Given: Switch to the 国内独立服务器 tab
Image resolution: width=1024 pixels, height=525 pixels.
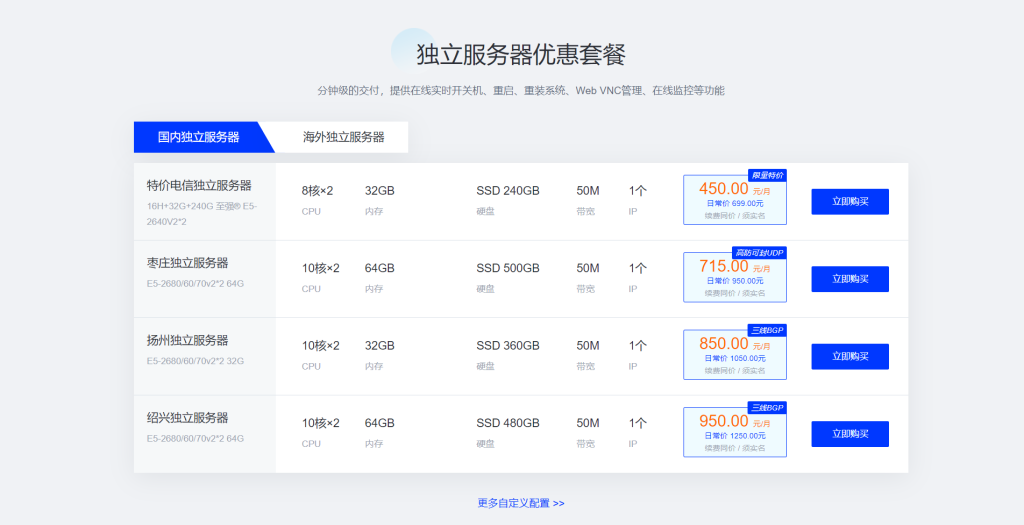Looking at the screenshot, I should point(198,137).
